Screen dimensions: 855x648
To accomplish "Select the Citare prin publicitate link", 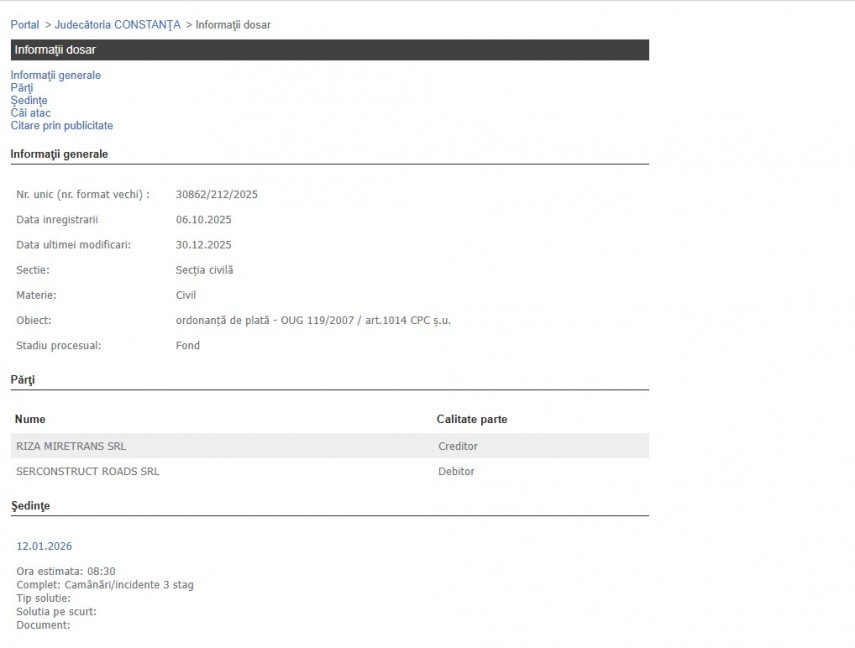I will (62, 126).
